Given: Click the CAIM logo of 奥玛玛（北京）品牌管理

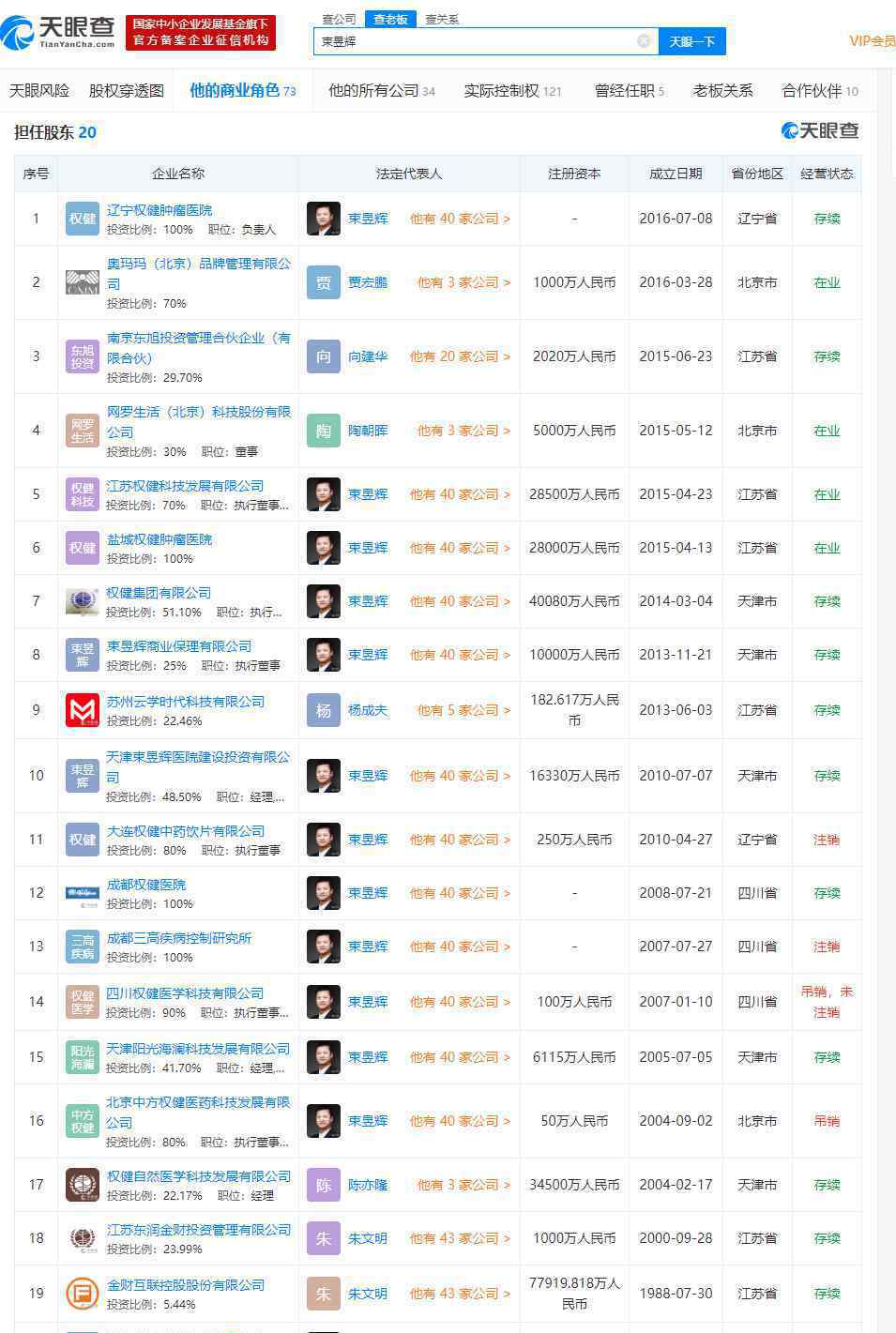Looking at the screenshot, I should pyautogui.click(x=83, y=282).
